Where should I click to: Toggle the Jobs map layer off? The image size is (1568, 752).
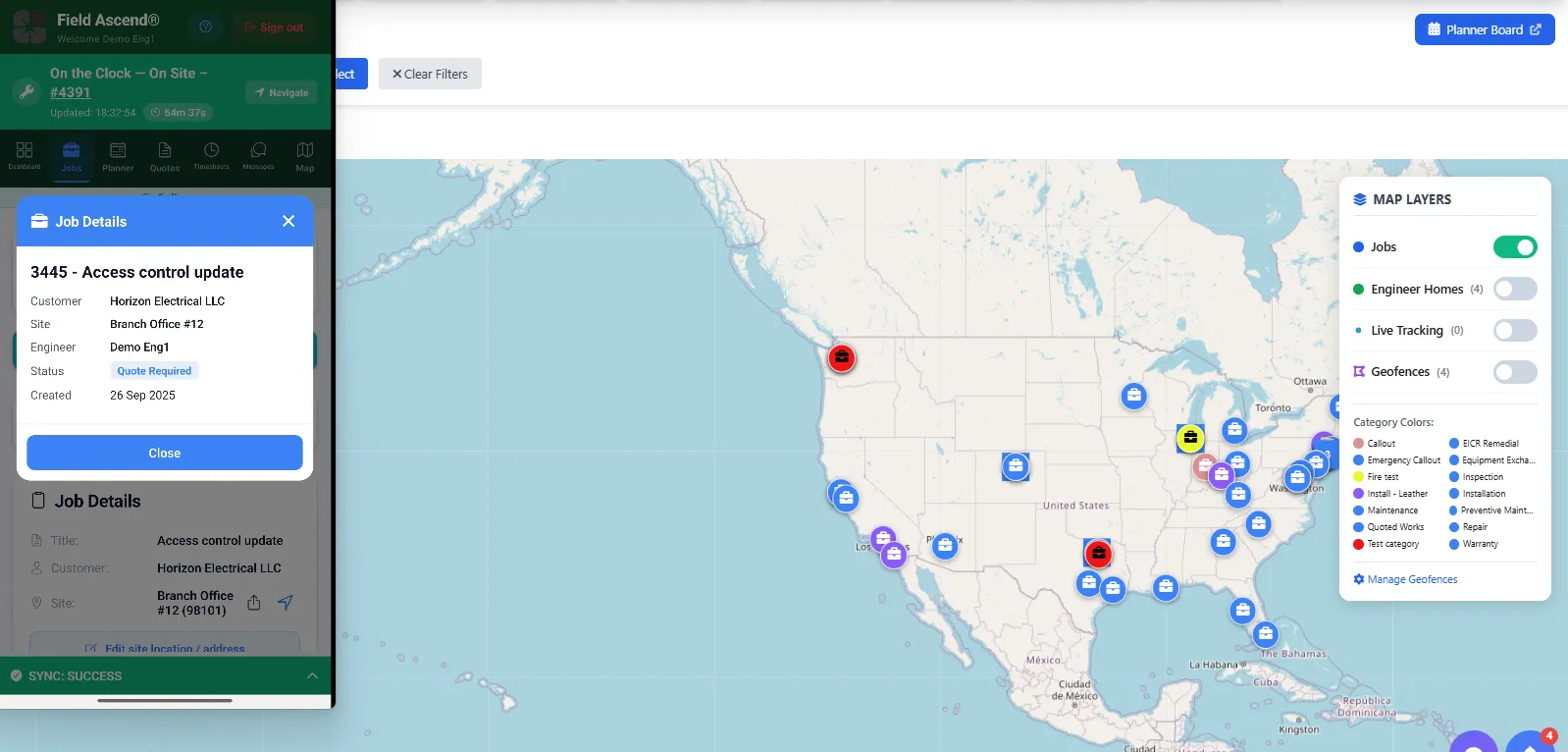click(1515, 247)
